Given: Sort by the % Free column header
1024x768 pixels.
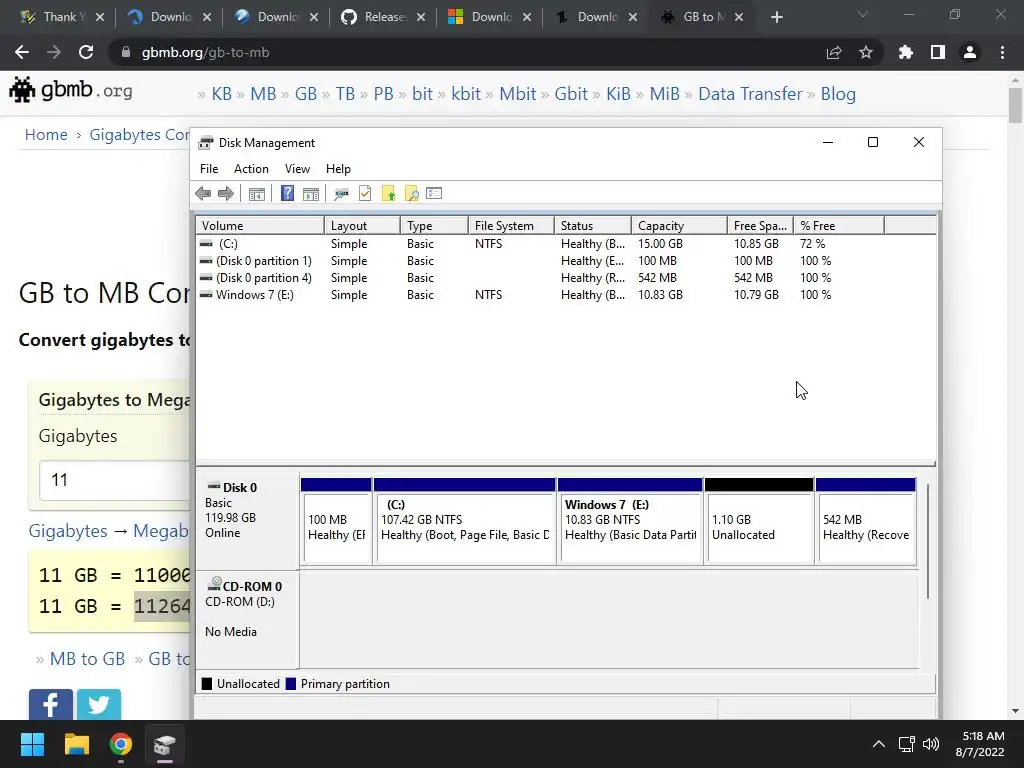Looking at the screenshot, I should pyautogui.click(x=839, y=225).
